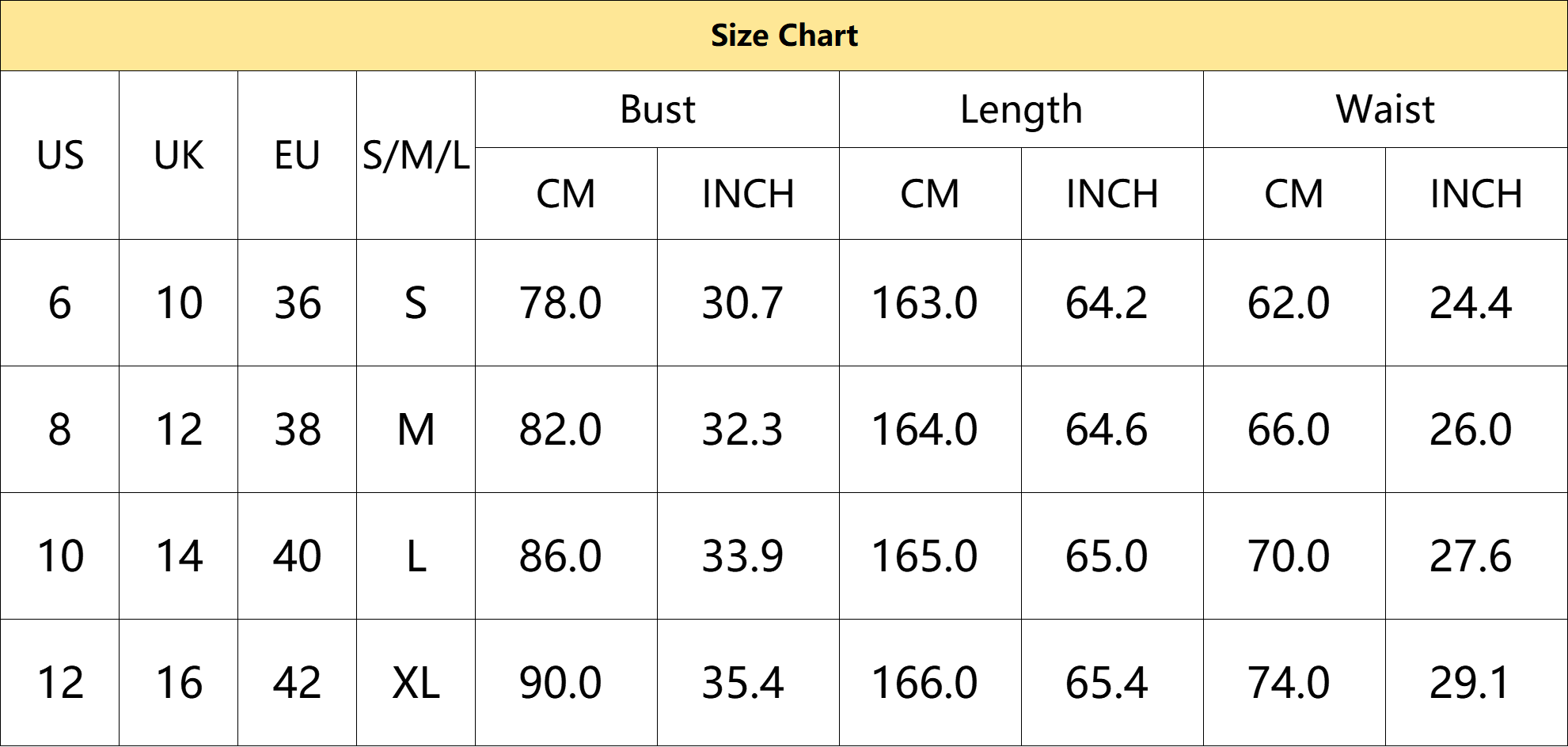Select the Length inch value 65.4
The width and height of the screenshot is (1568, 747).
point(1113,683)
